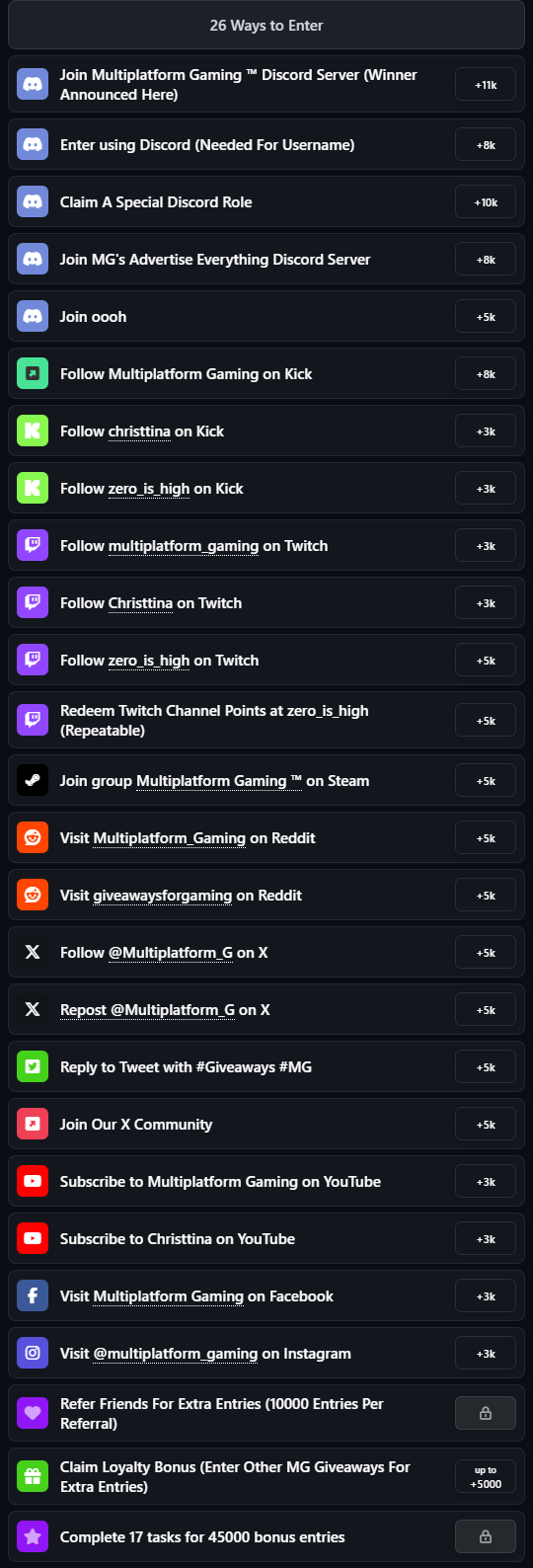The image size is (533, 1568).
Task: Click the Kick icon for Follow christtina
Action: (33, 431)
